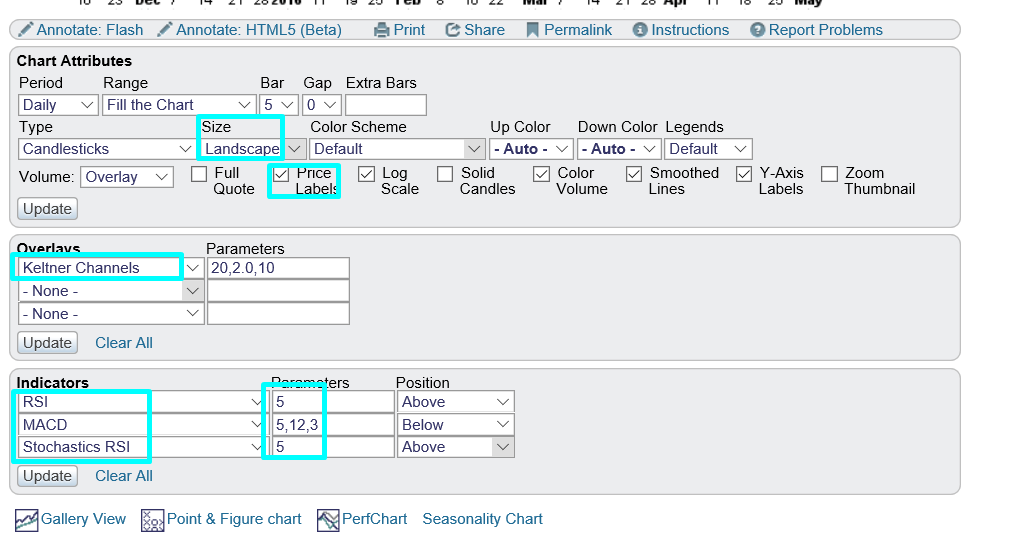Image resolution: width=1030 pixels, height=542 pixels.
Task: Click the Report Problems help icon
Action: (758, 30)
